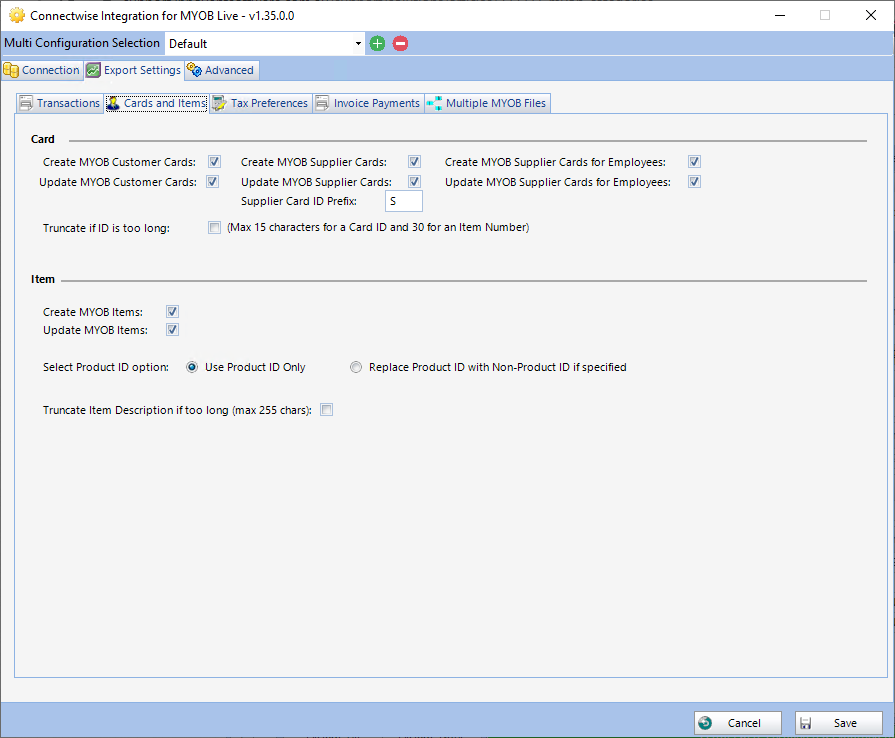The width and height of the screenshot is (895, 738).
Task: Switch to the Connection tab
Action: 42,70
